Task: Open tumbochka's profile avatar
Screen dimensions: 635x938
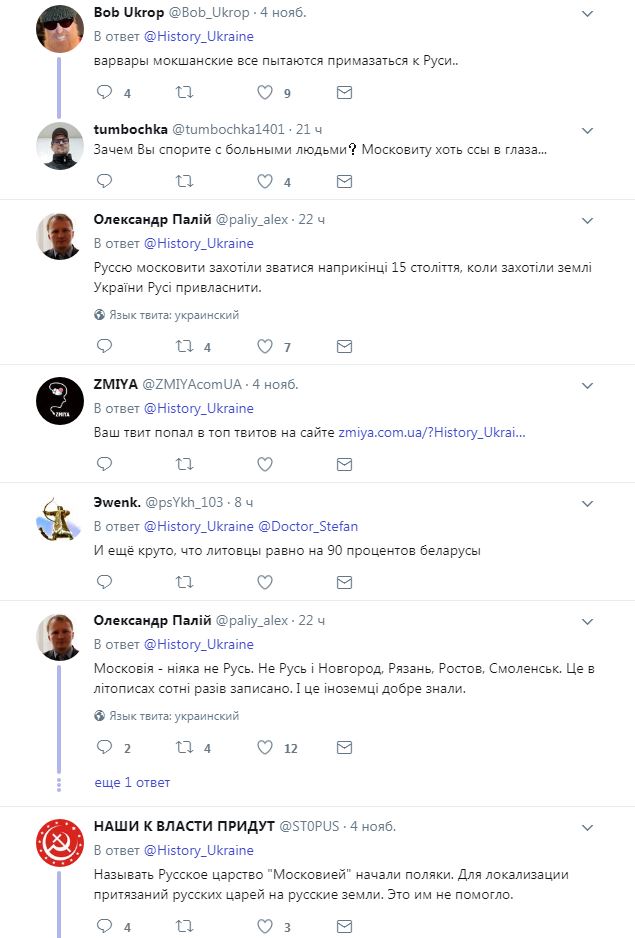Action: 58,145
